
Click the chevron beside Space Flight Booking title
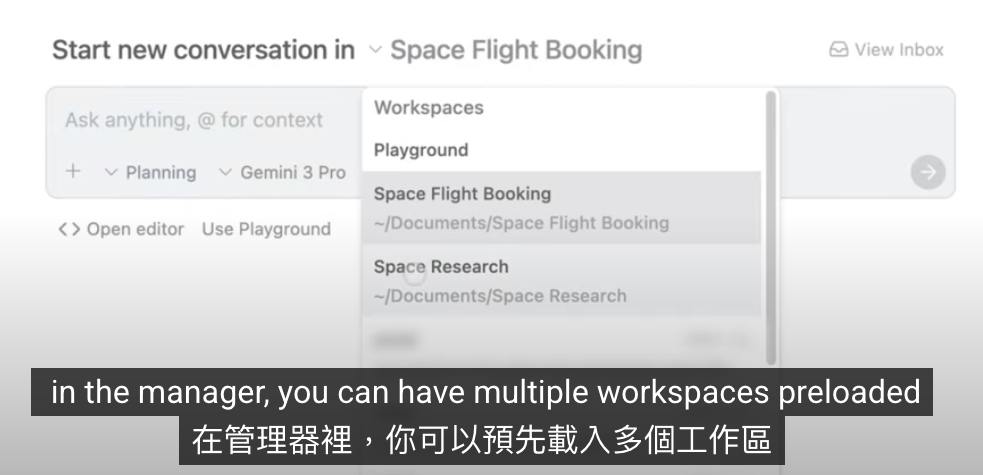pyautogui.click(x=375, y=50)
